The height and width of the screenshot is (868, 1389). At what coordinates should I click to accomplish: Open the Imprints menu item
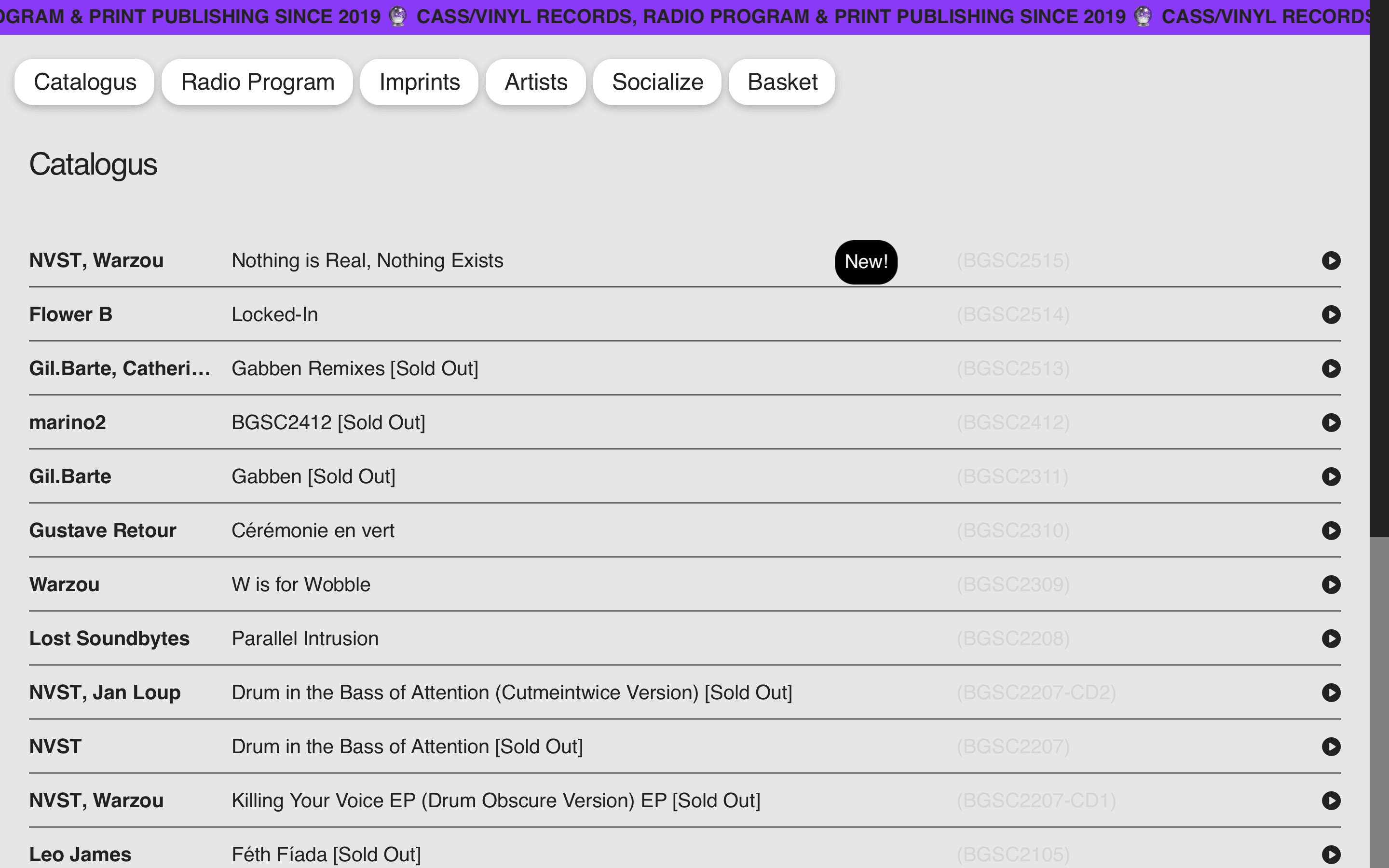419,82
